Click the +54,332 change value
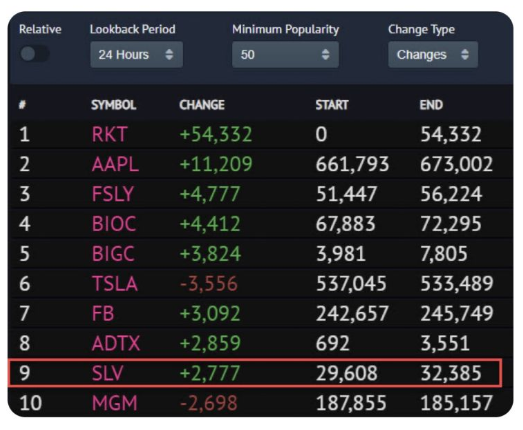This screenshot has width=523, height=430. point(216,134)
